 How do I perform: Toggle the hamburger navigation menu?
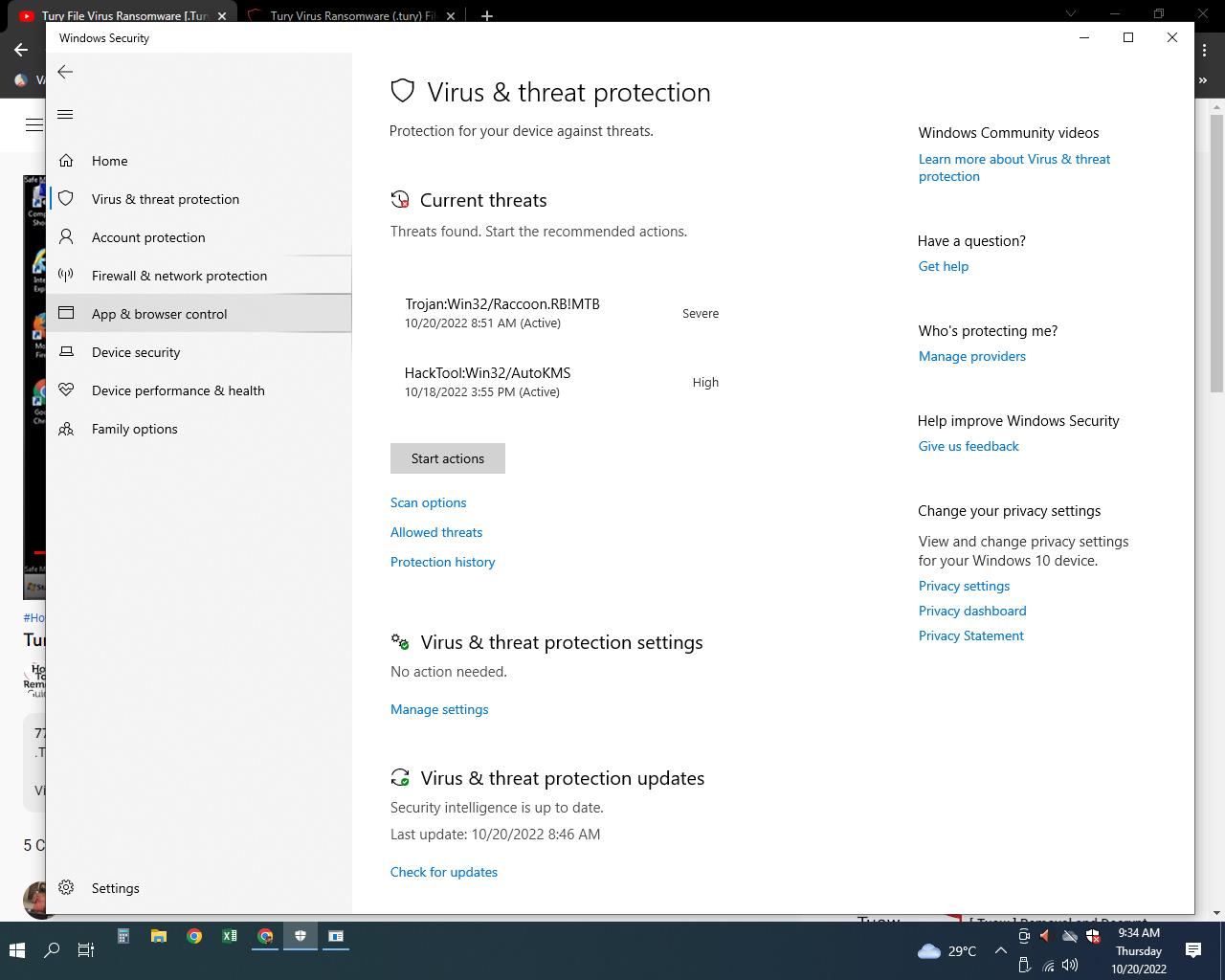(65, 115)
